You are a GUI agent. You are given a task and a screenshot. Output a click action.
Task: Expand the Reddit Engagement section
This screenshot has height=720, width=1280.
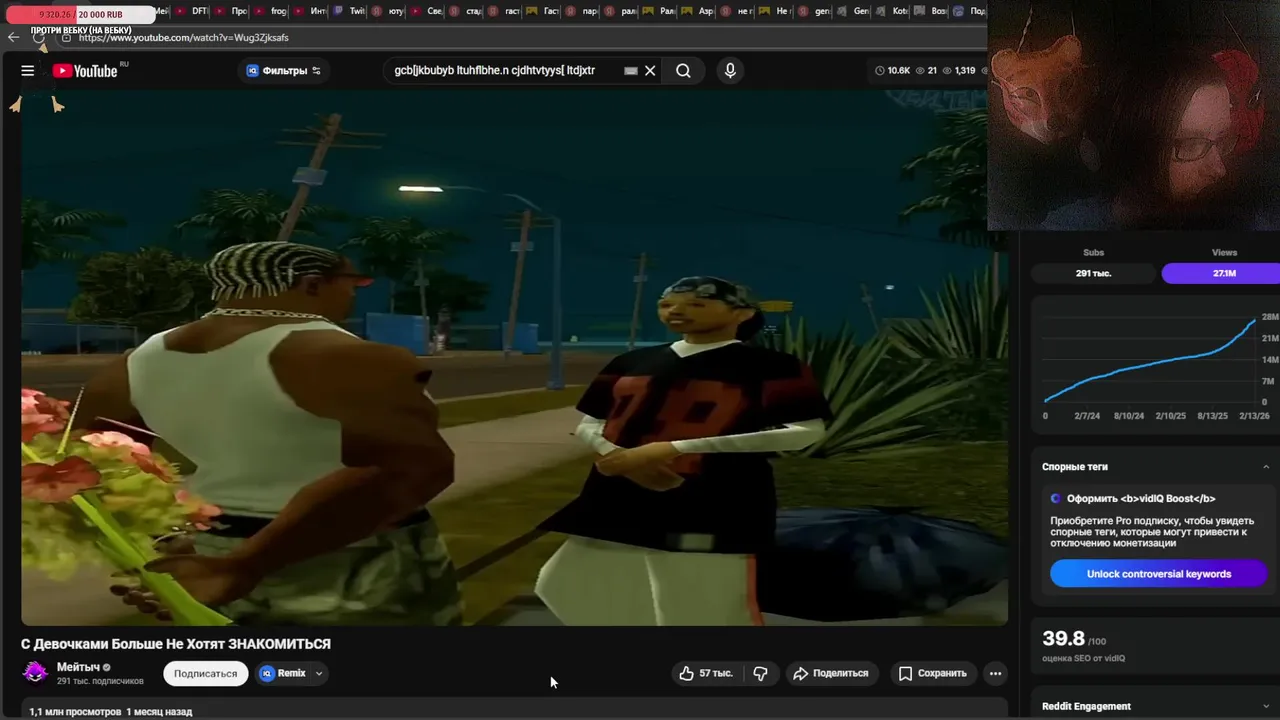coord(1266,706)
